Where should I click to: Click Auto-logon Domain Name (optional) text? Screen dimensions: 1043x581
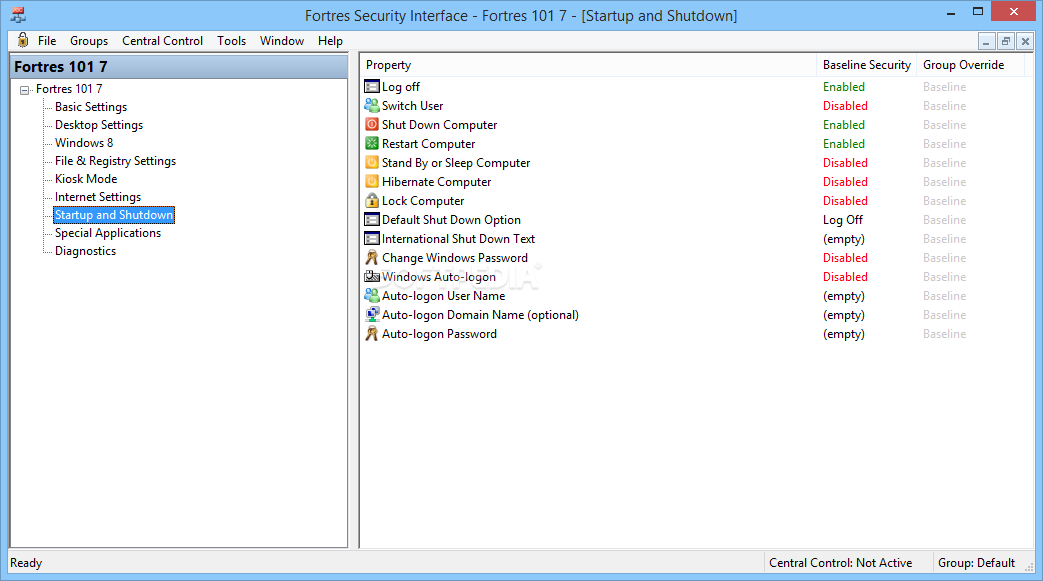point(480,315)
